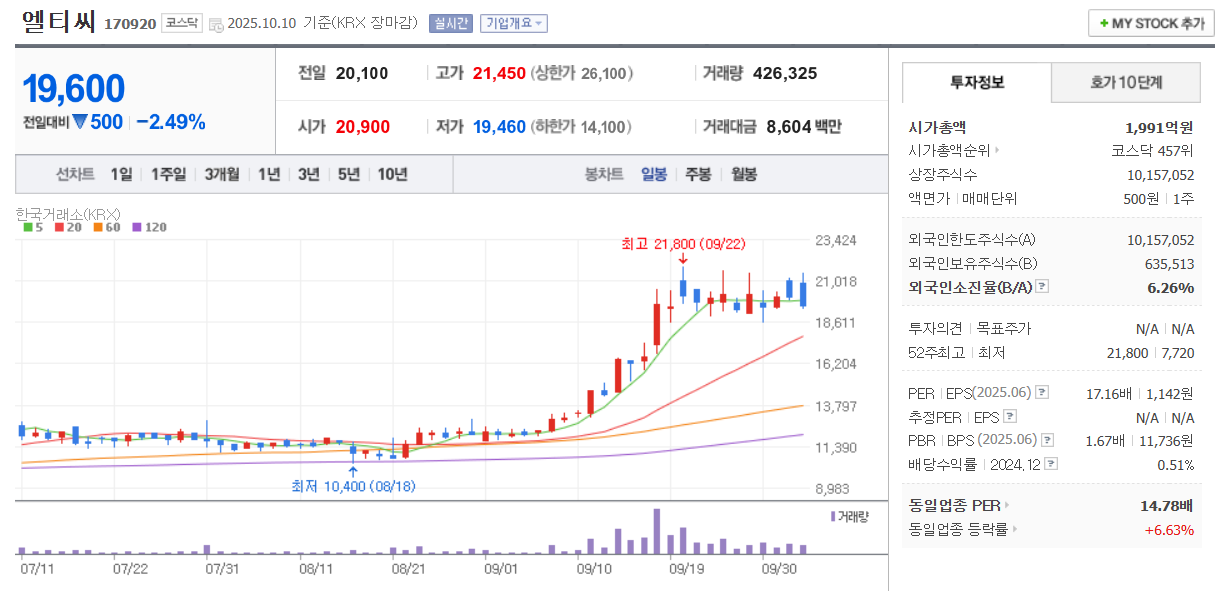Open help icon next to 배당수익률 2024.12
Image resolution: width=1220 pixels, height=591 pixels.
[1051, 464]
